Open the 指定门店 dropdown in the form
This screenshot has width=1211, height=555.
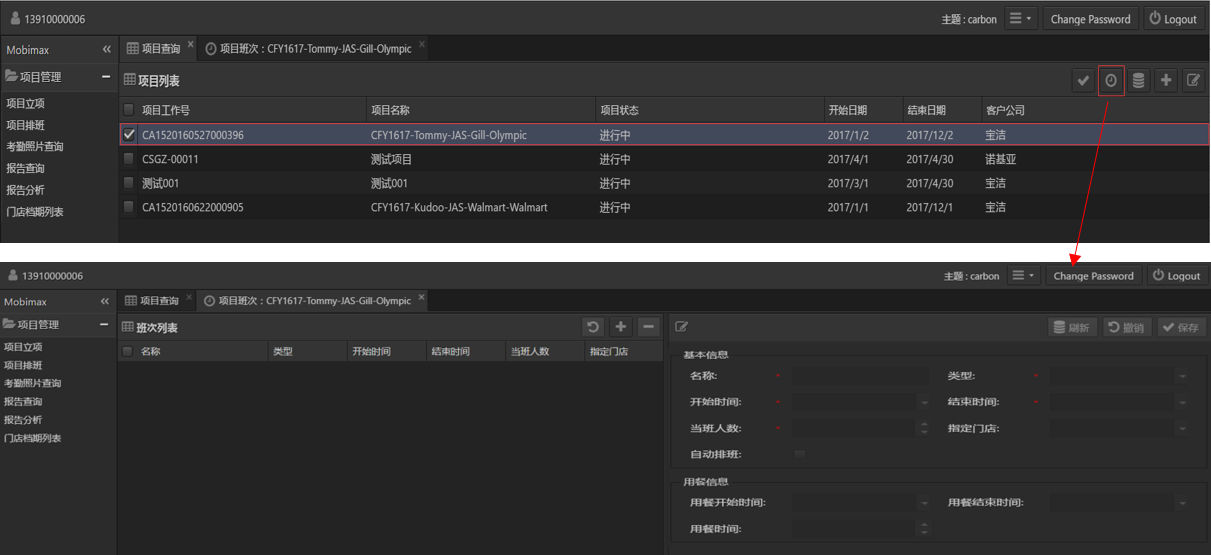(1183, 428)
